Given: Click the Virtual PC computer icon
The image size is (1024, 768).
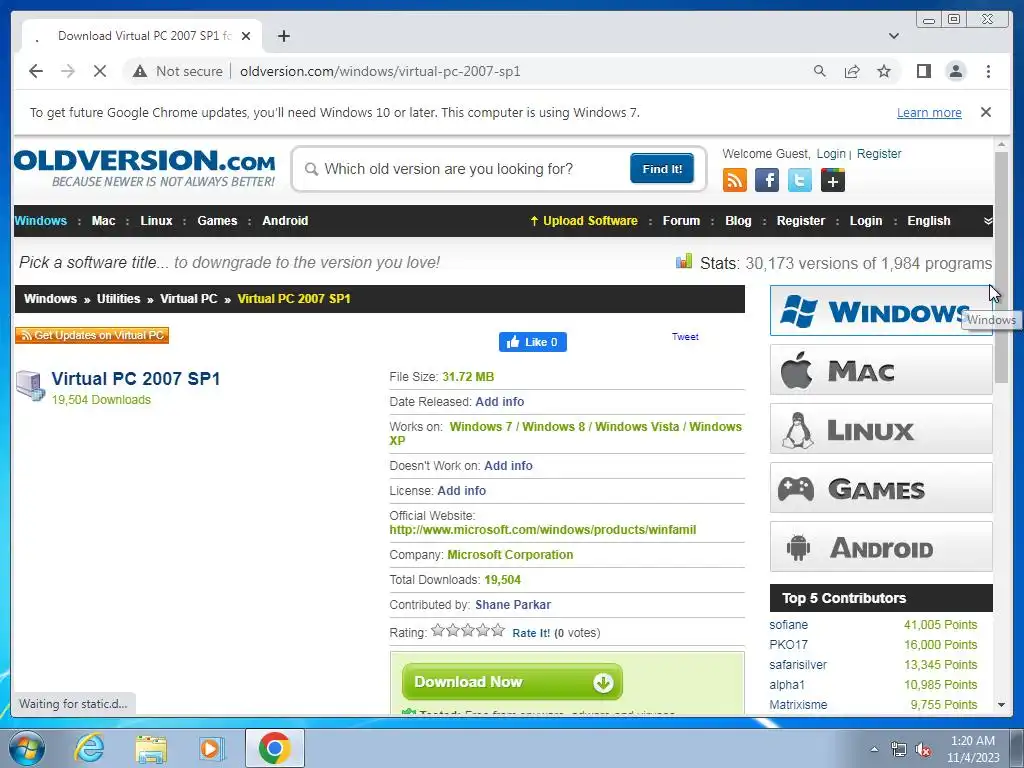Looking at the screenshot, I should point(30,385).
